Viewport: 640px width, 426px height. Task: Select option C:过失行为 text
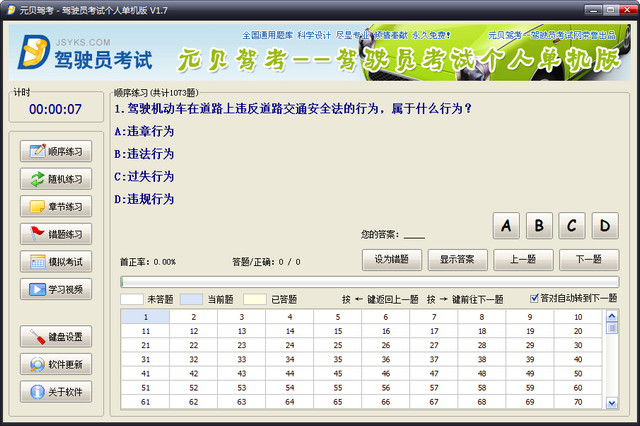tap(145, 176)
